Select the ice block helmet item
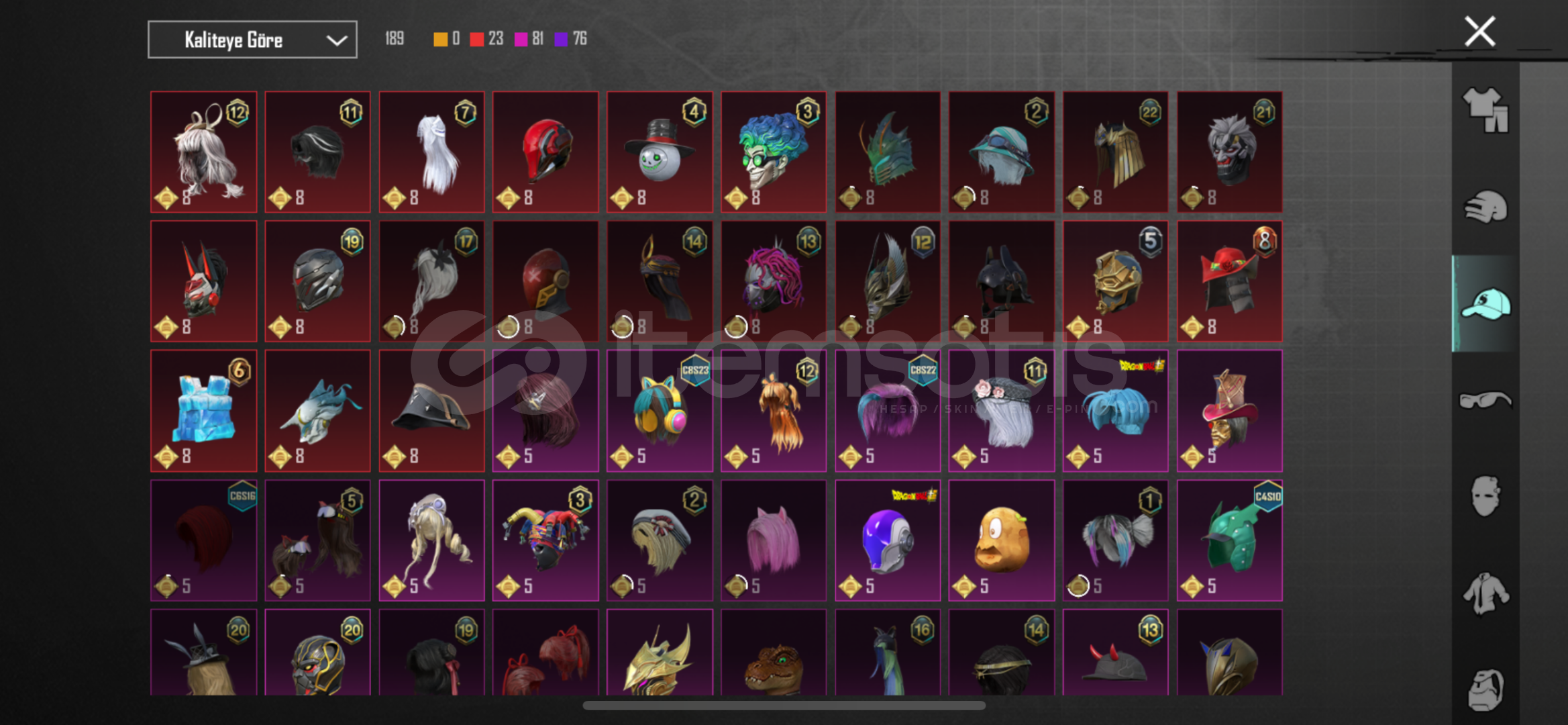 pos(203,410)
